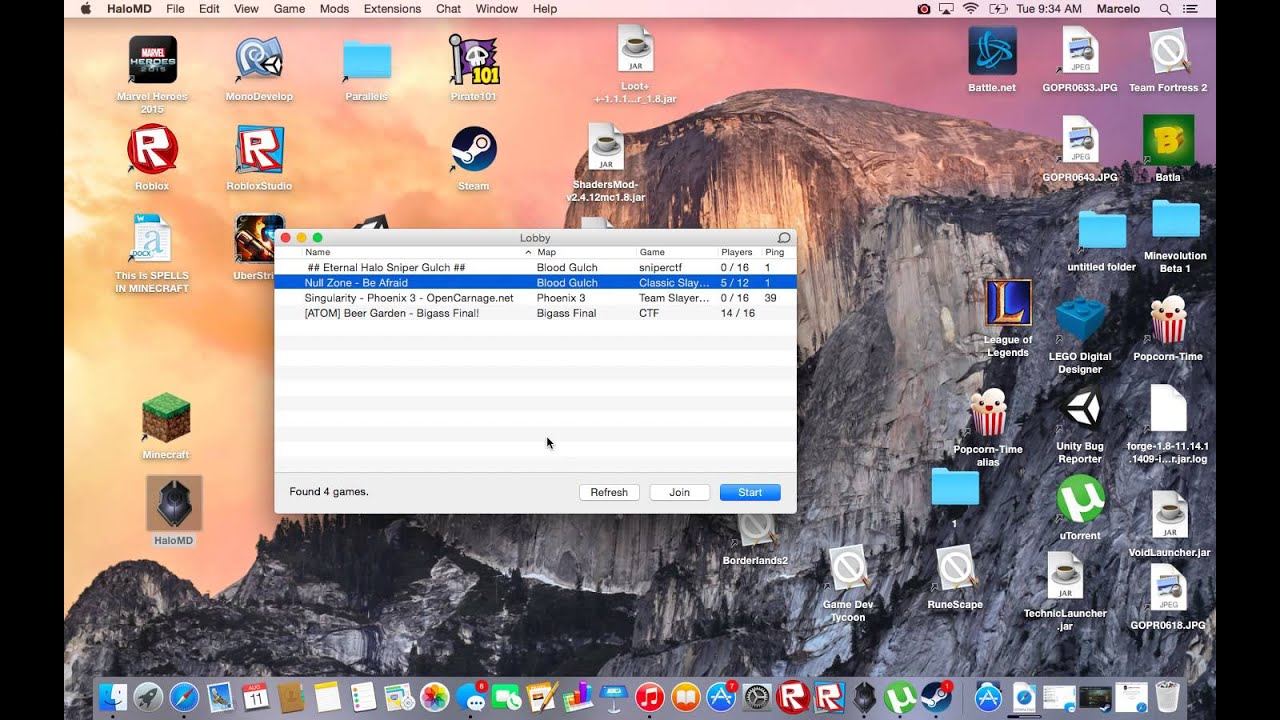Open the Window menu
The height and width of the screenshot is (720, 1280).
[496, 9]
